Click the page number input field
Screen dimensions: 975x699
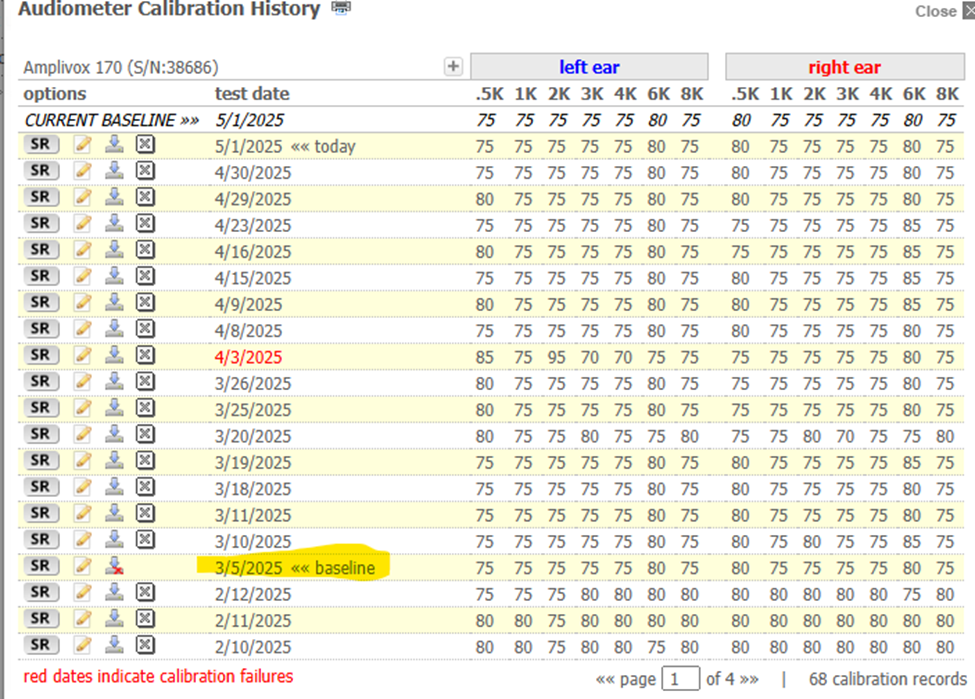tap(680, 679)
